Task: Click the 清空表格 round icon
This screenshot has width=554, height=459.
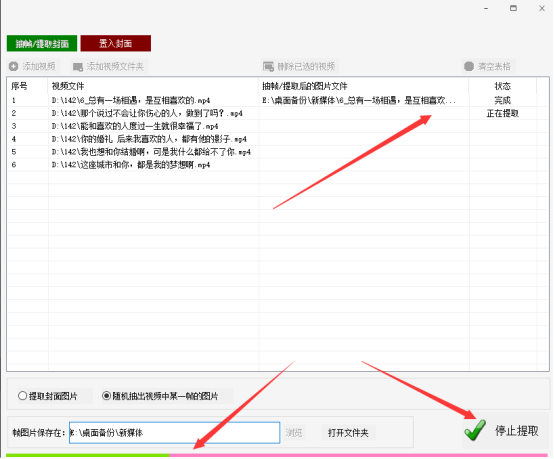Action: click(x=468, y=66)
